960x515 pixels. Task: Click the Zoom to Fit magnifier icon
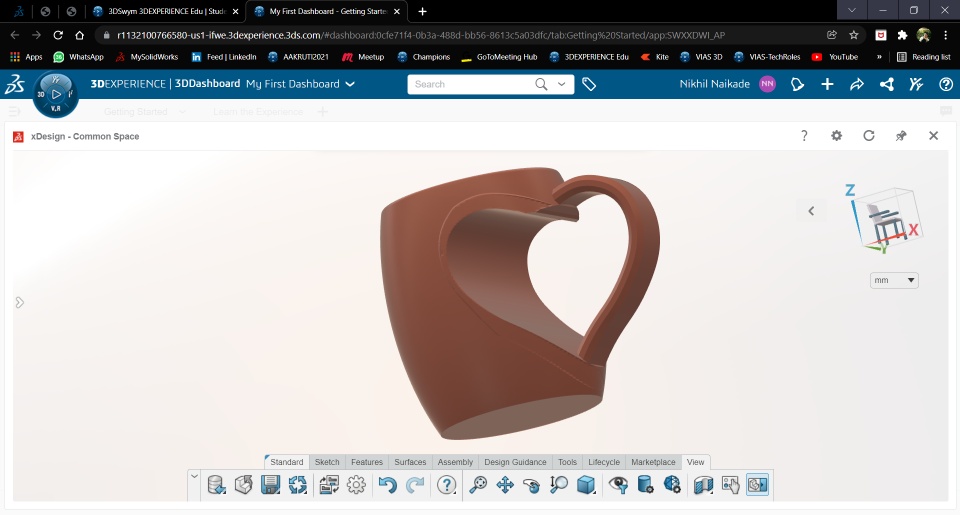point(478,485)
